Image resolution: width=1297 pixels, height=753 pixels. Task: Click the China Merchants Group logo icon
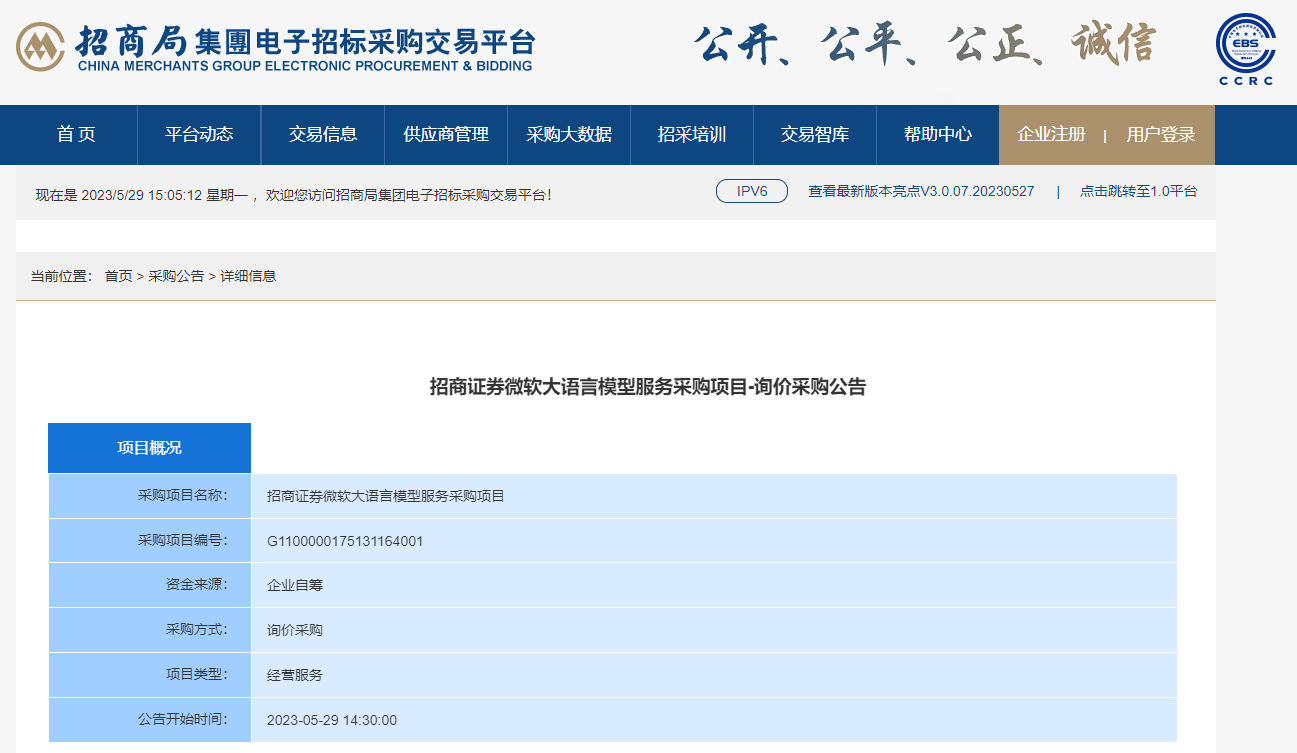pyautogui.click(x=40, y=47)
